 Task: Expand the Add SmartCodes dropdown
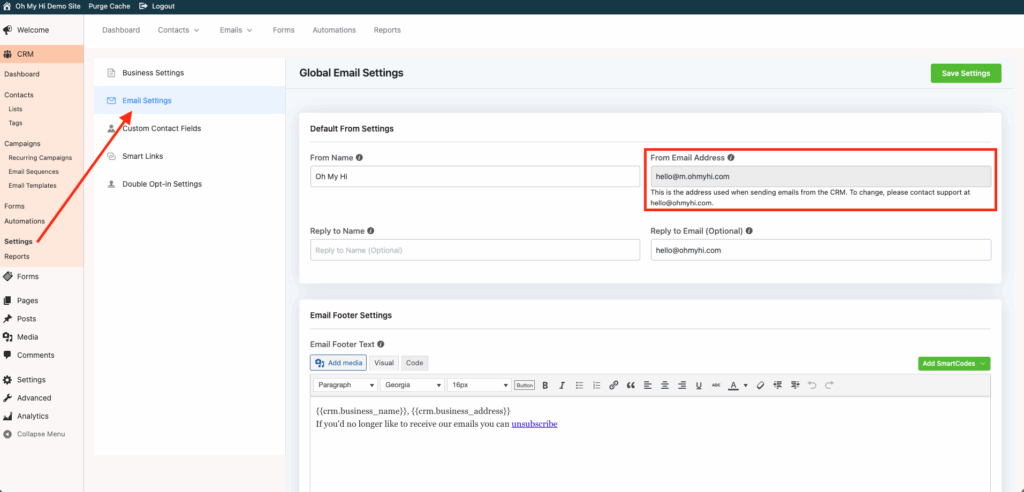pyautogui.click(x=954, y=363)
